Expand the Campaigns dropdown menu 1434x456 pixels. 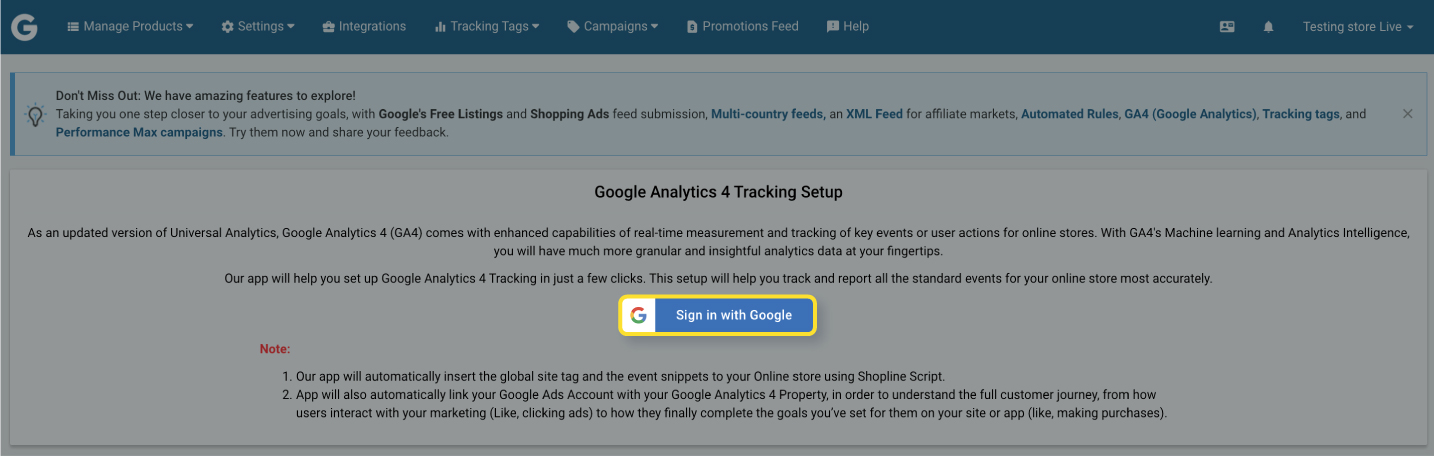(612, 27)
